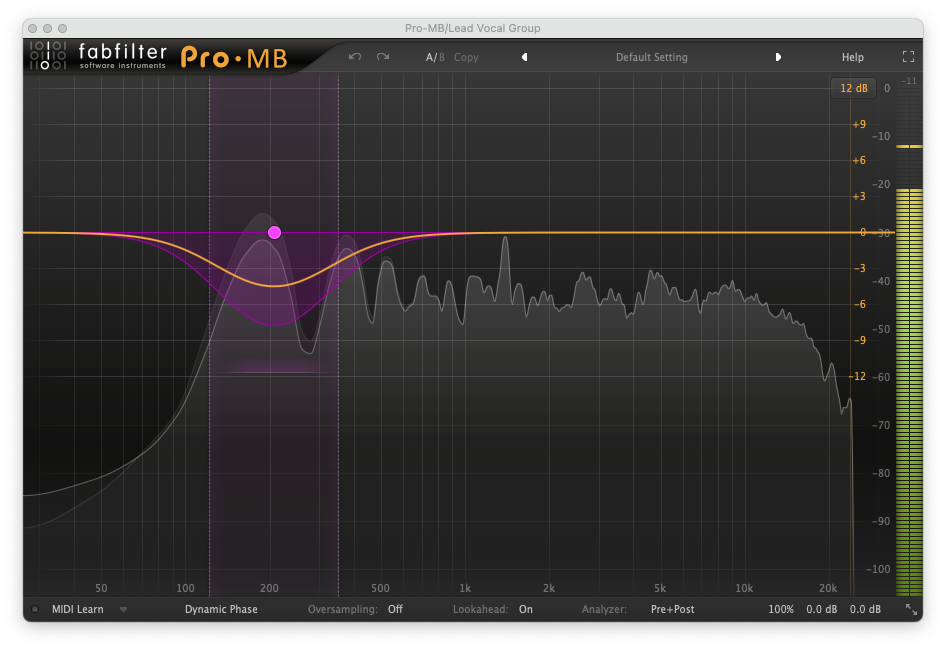Click the resize interface icon at bottom right

pyautogui.click(x=911, y=609)
